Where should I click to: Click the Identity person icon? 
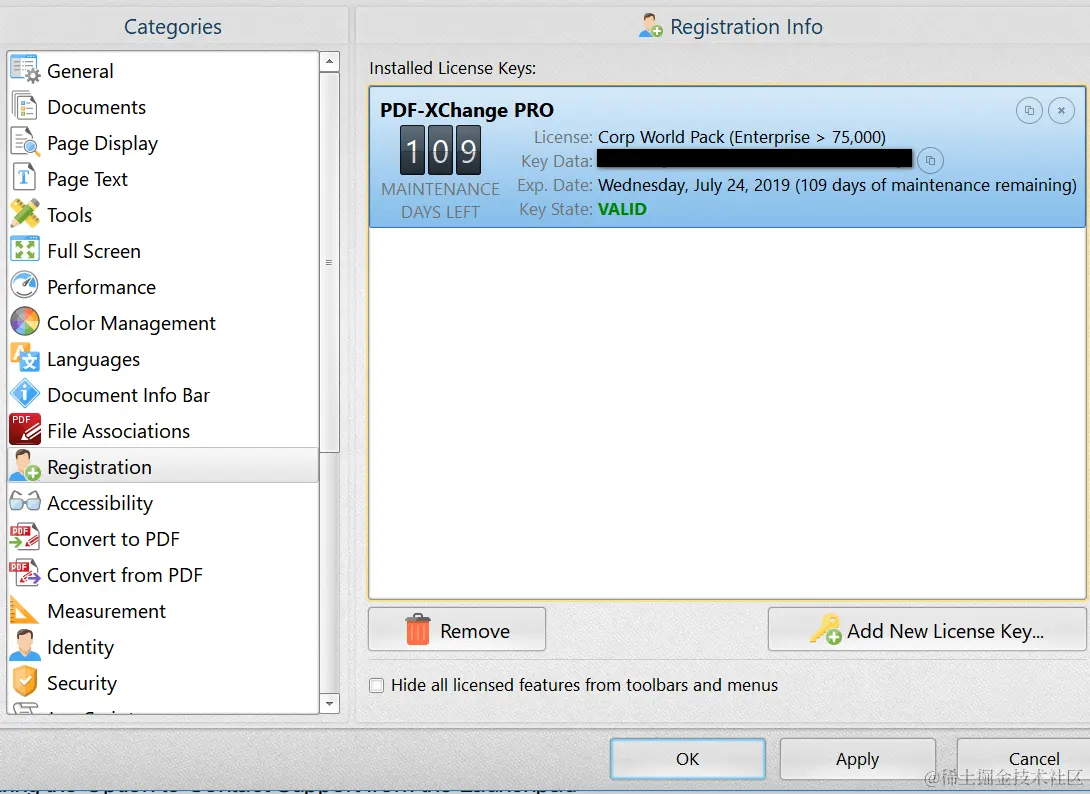coord(25,647)
